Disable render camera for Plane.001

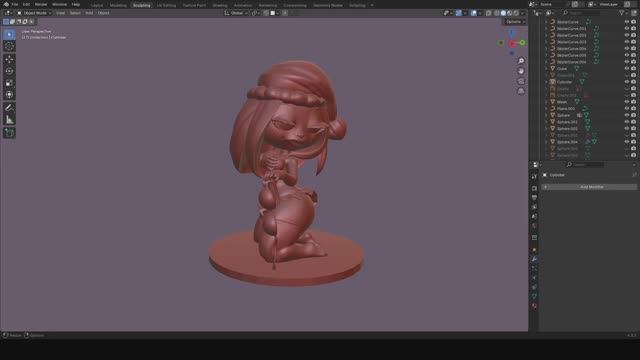tap(633, 109)
